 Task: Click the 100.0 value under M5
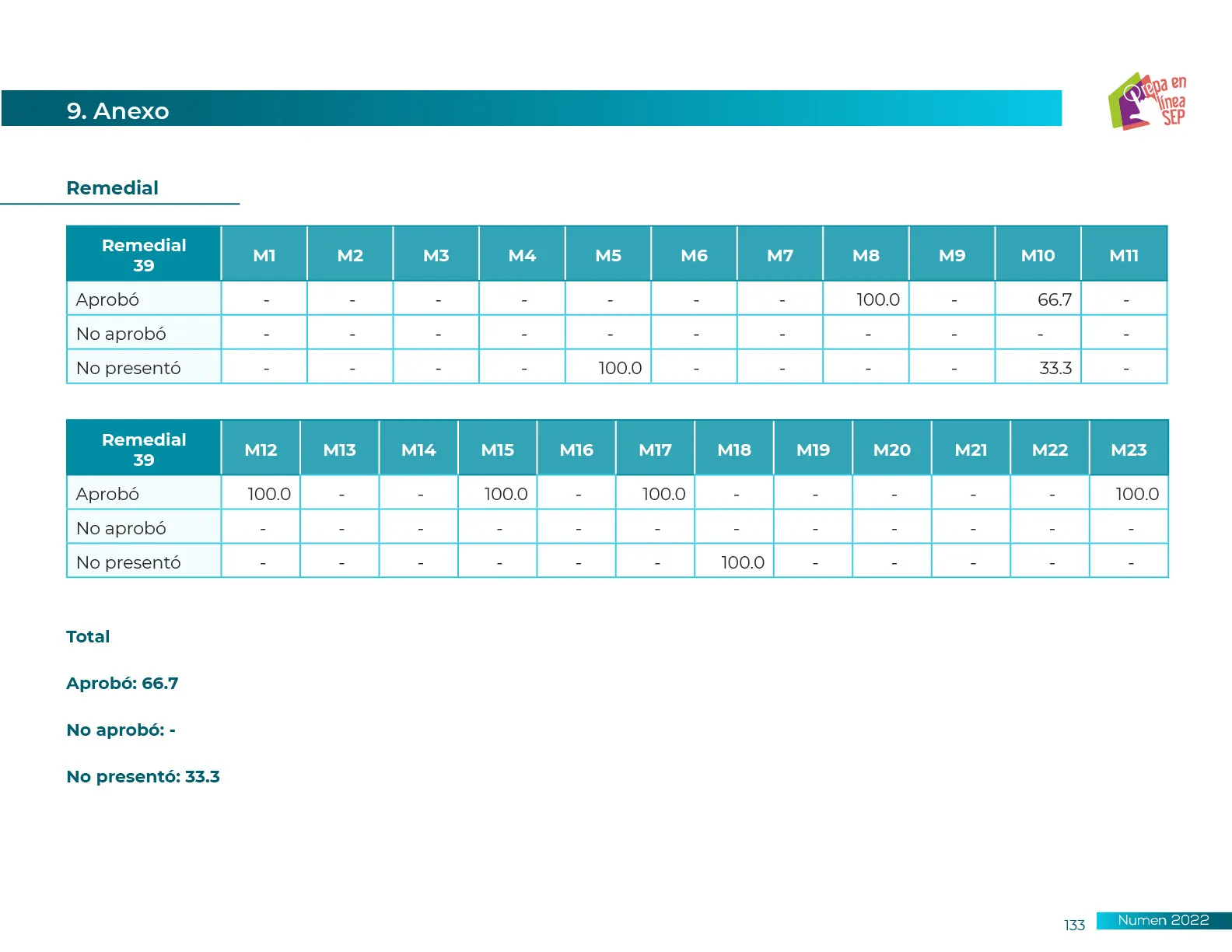point(619,368)
